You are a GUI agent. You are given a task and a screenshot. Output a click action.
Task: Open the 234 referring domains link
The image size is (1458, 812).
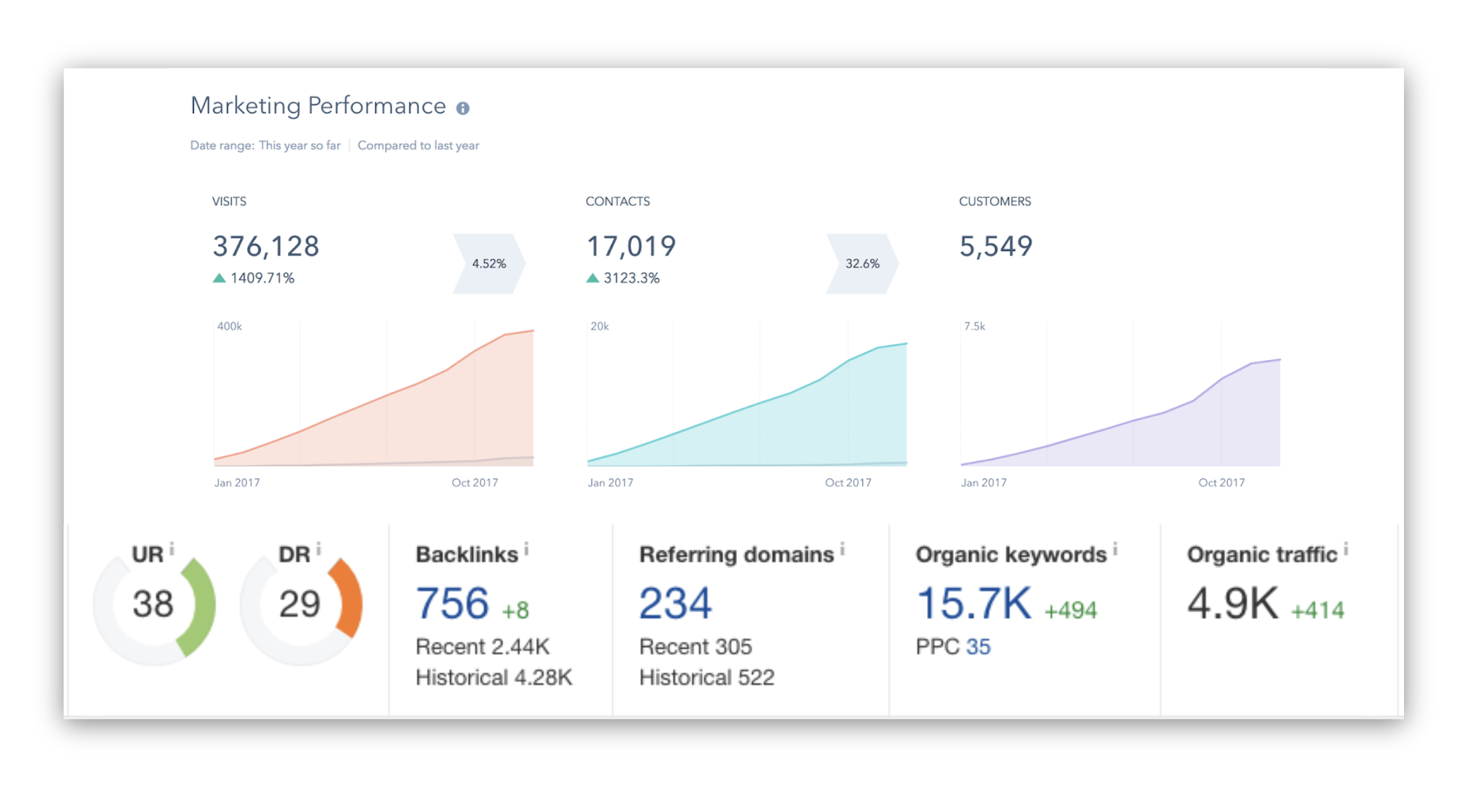click(675, 603)
